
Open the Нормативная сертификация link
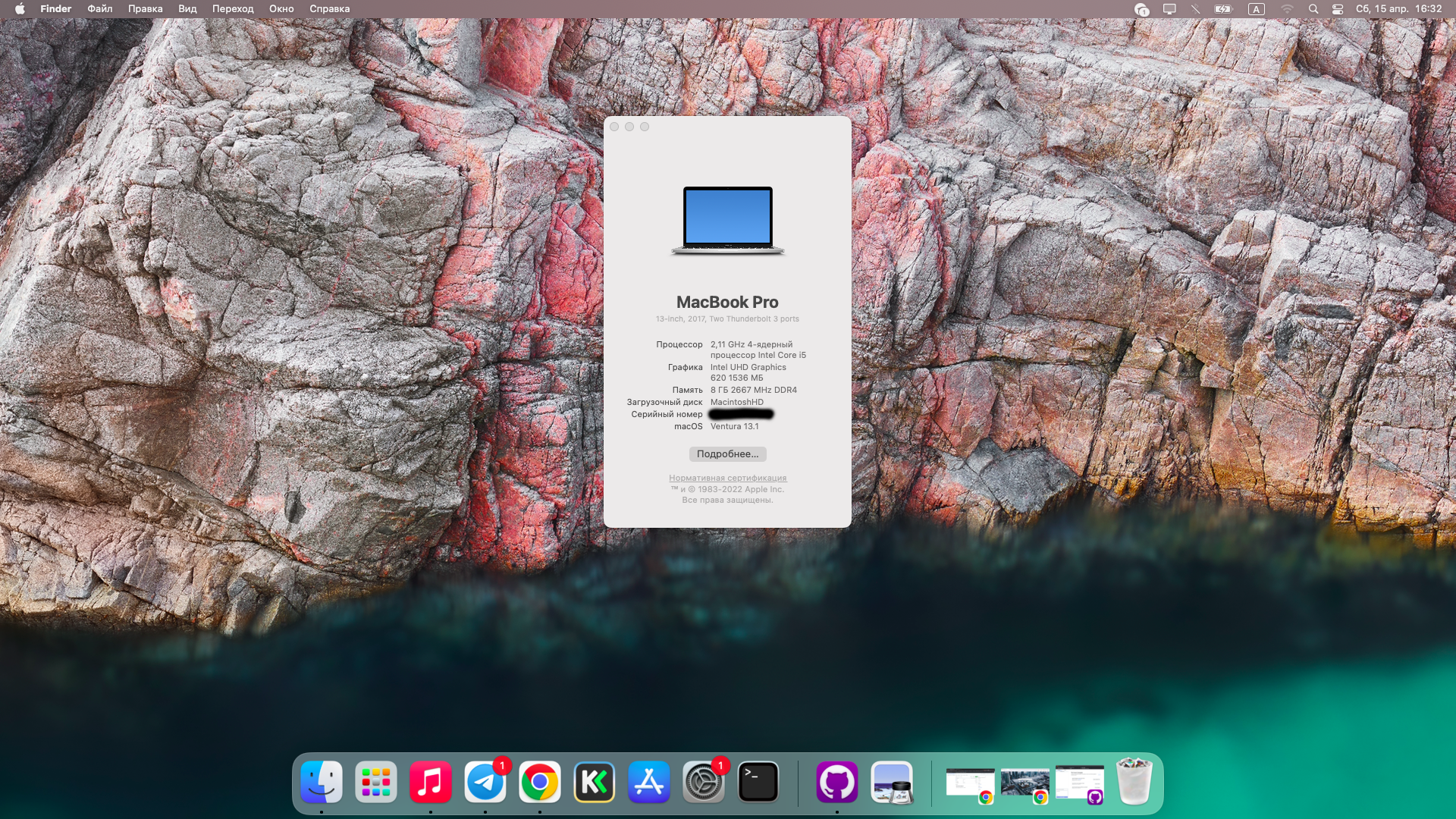pyautogui.click(x=727, y=478)
